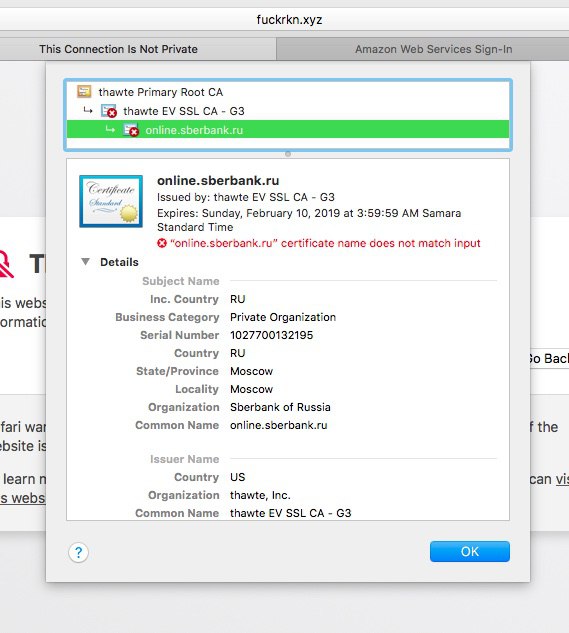The width and height of the screenshot is (569, 633).
Task: Click the Expires February 10, 2019 line
Action: pos(309,220)
